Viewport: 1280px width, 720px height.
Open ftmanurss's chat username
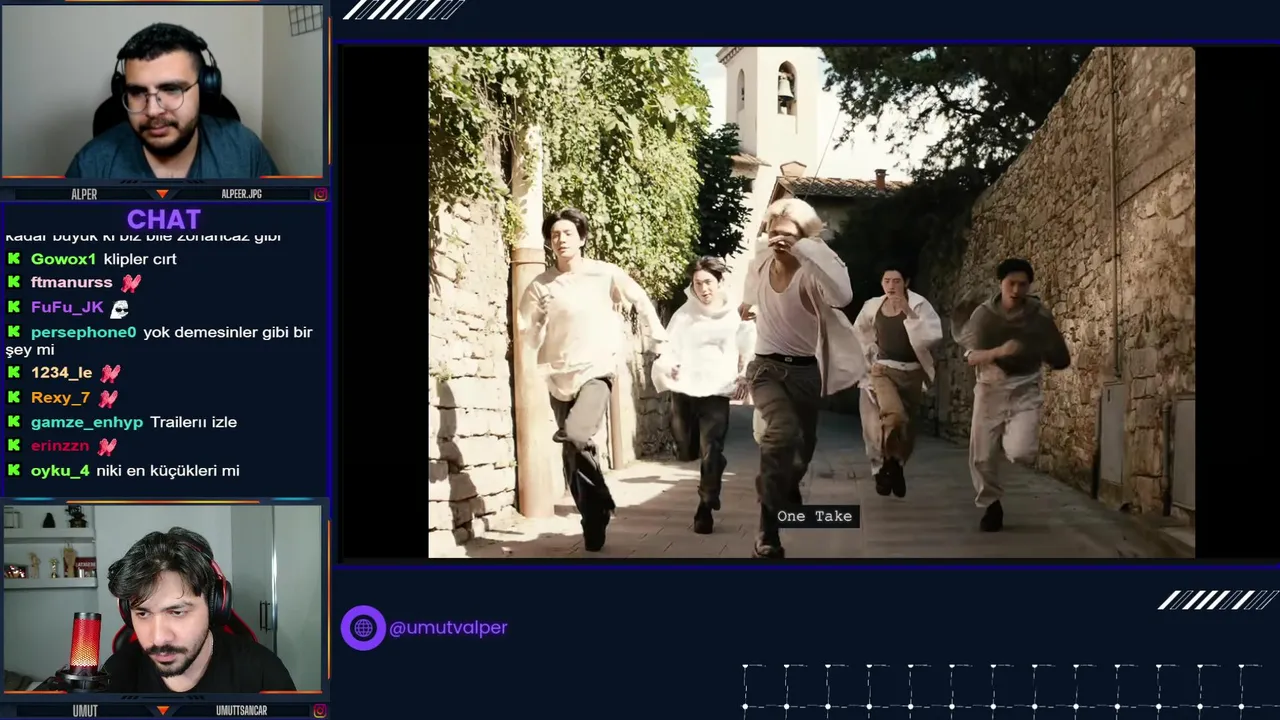point(72,283)
